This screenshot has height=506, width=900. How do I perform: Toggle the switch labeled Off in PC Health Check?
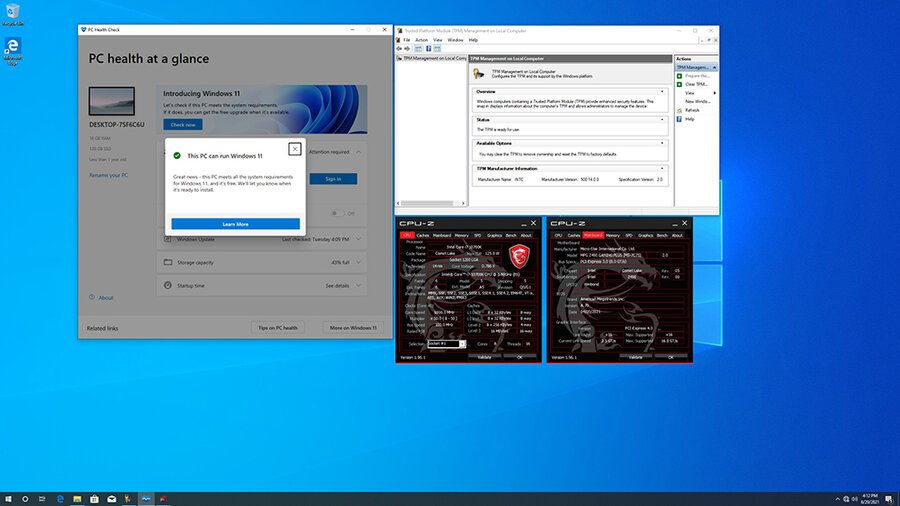(338, 213)
